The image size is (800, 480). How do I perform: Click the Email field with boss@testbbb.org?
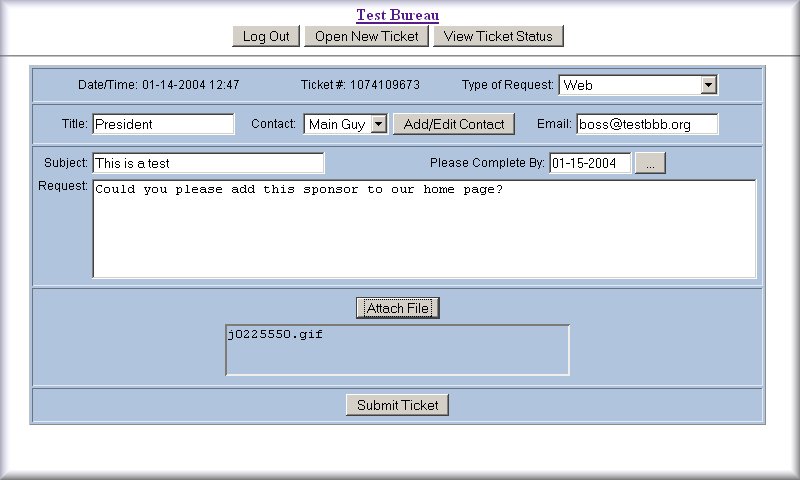[646, 124]
